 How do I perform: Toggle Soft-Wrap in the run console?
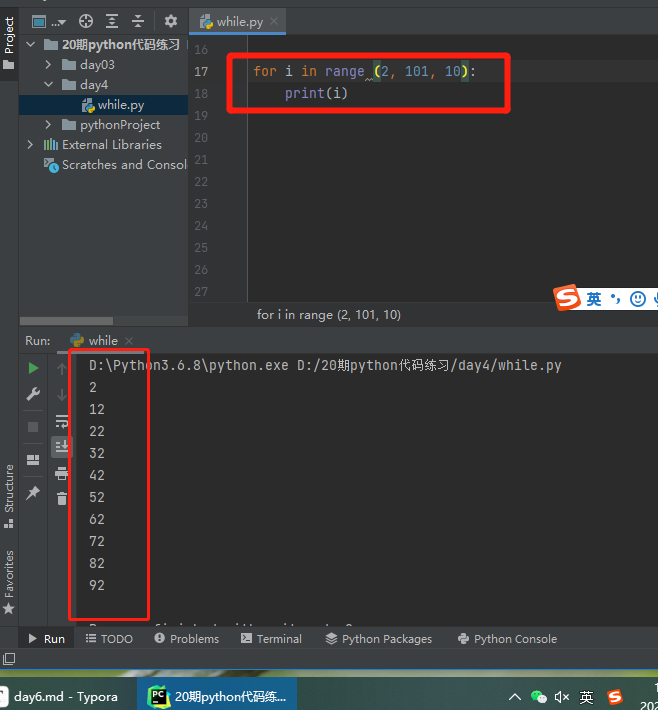click(62, 421)
